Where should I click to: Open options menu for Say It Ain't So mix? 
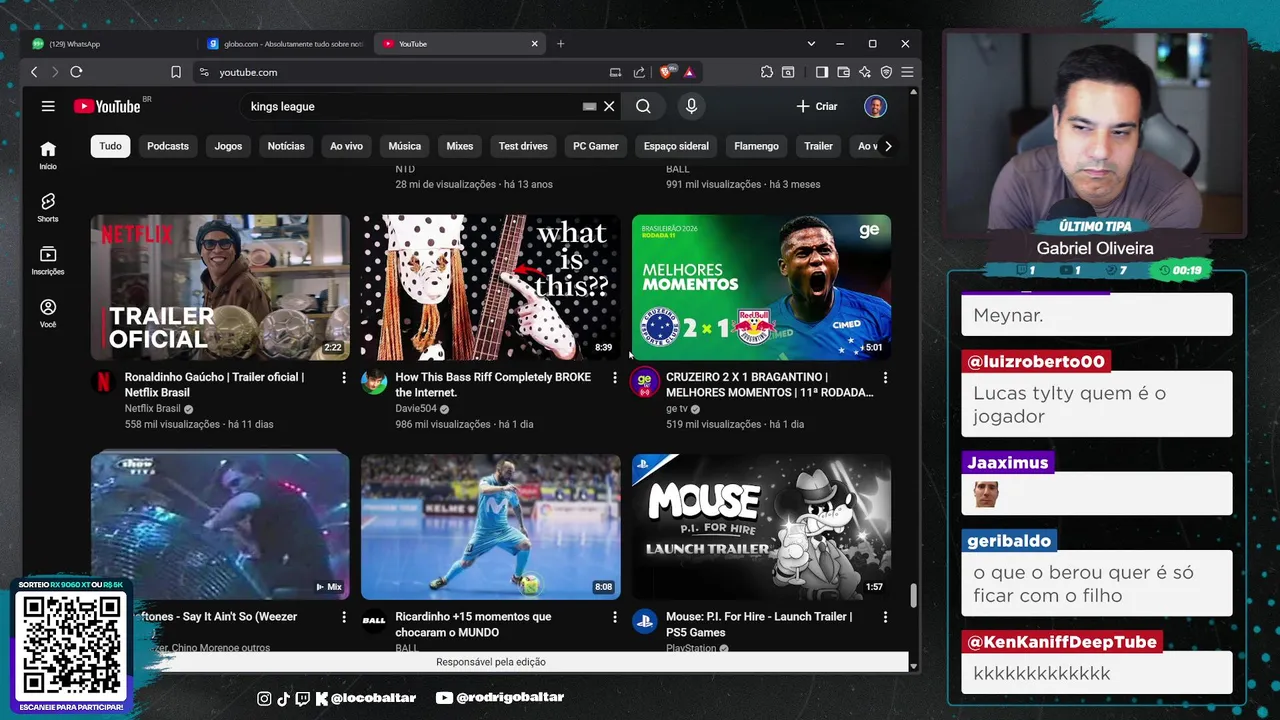(344, 618)
